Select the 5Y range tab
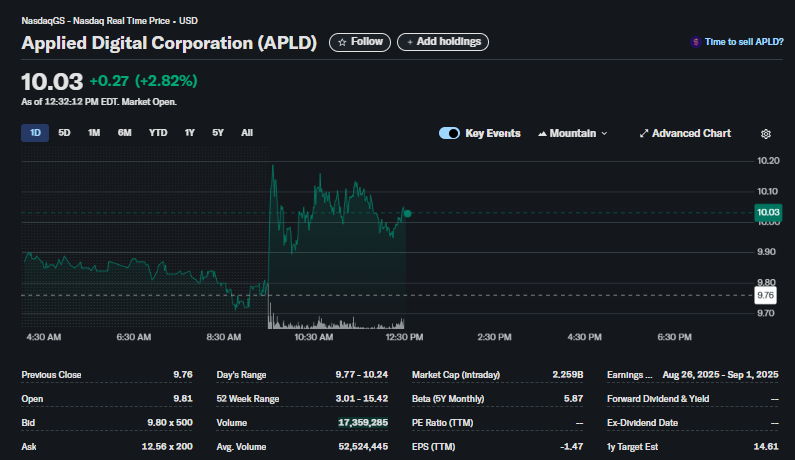Viewport: 795px width, 460px height. click(x=218, y=133)
